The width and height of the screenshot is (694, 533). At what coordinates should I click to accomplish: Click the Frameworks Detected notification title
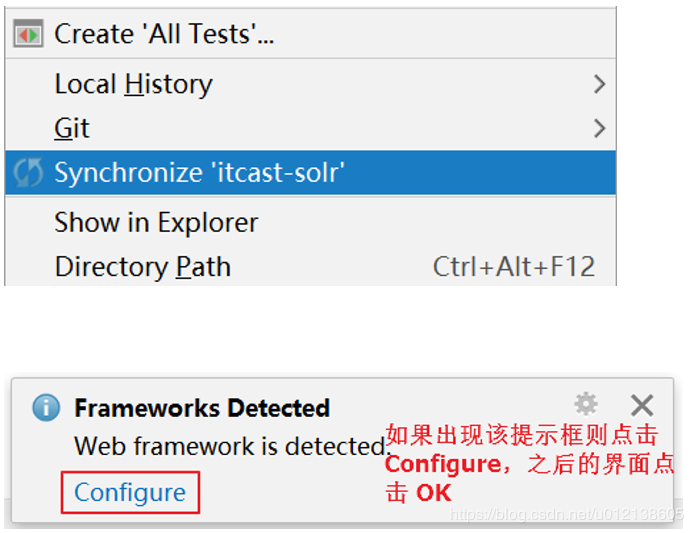coord(202,408)
